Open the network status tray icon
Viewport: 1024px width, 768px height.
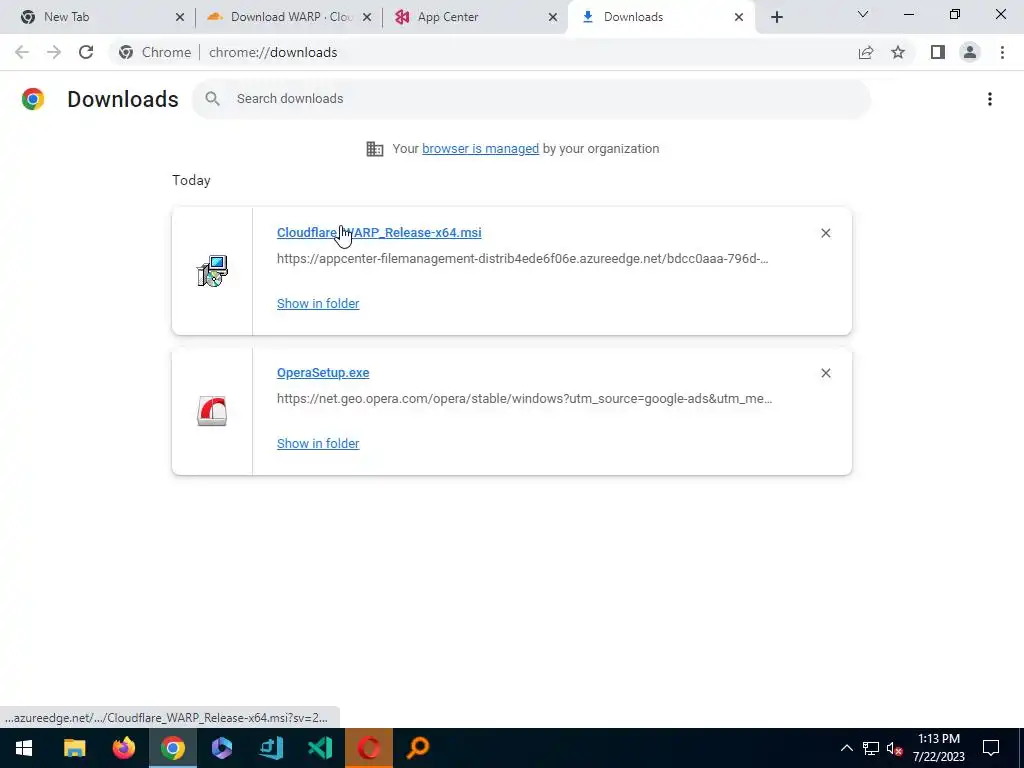point(871,748)
